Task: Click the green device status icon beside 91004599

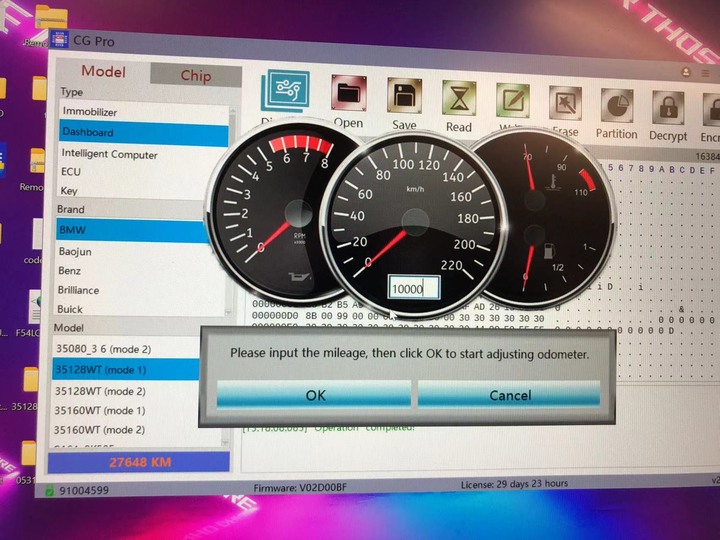Action: pos(49,491)
